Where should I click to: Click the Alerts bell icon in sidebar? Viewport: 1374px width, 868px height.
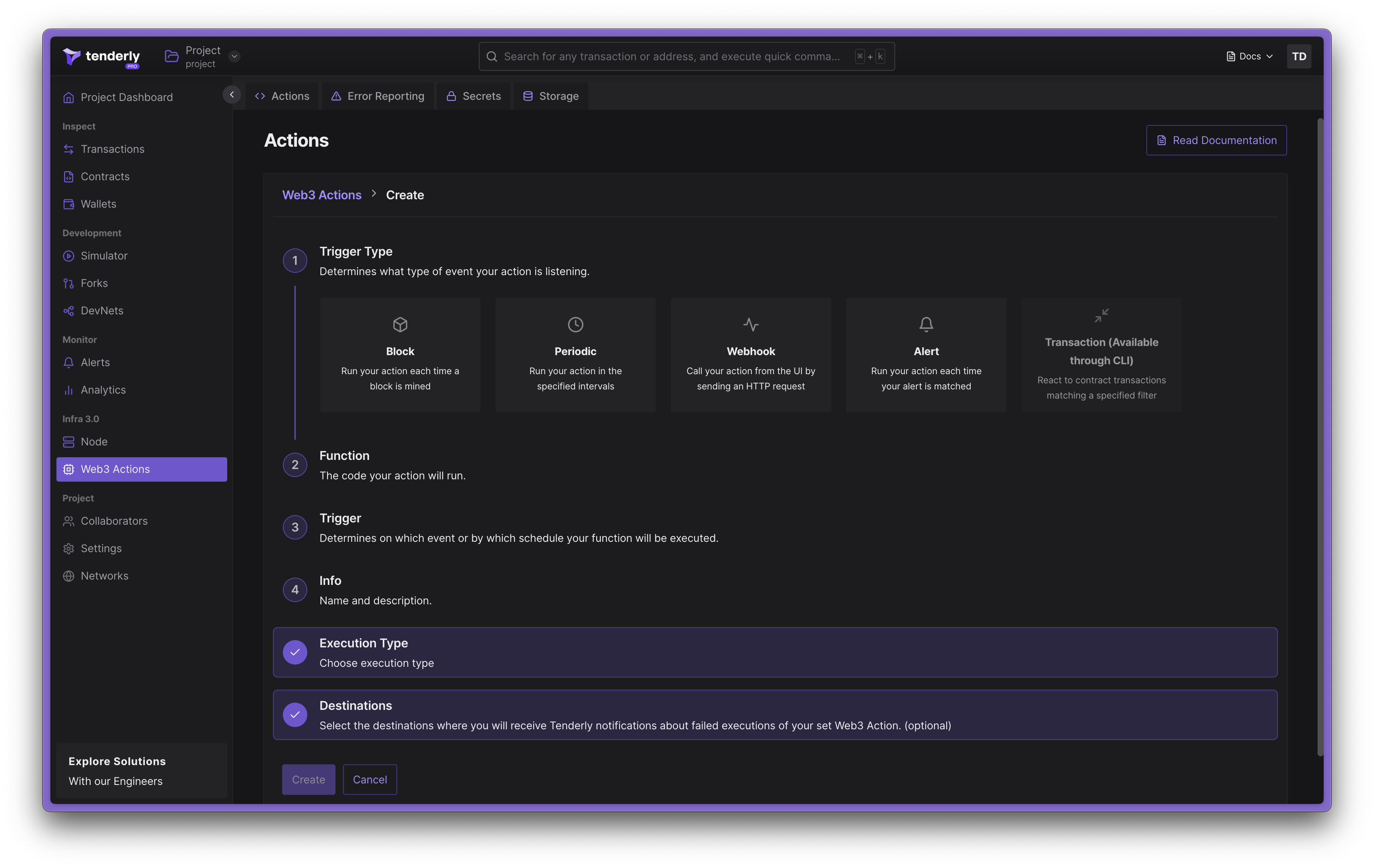coord(69,363)
